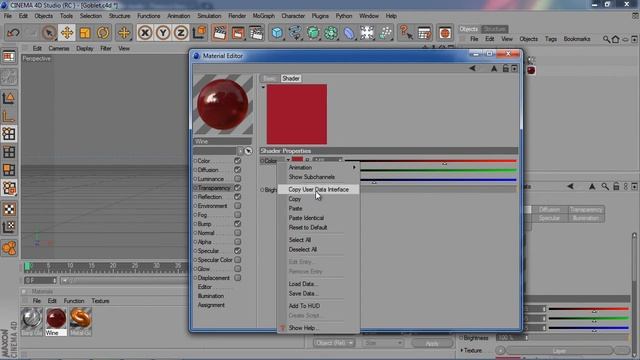Select the orange metal material thumbnail
The height and width of the screenshot is (360, 640).
[x=80, y=318]
